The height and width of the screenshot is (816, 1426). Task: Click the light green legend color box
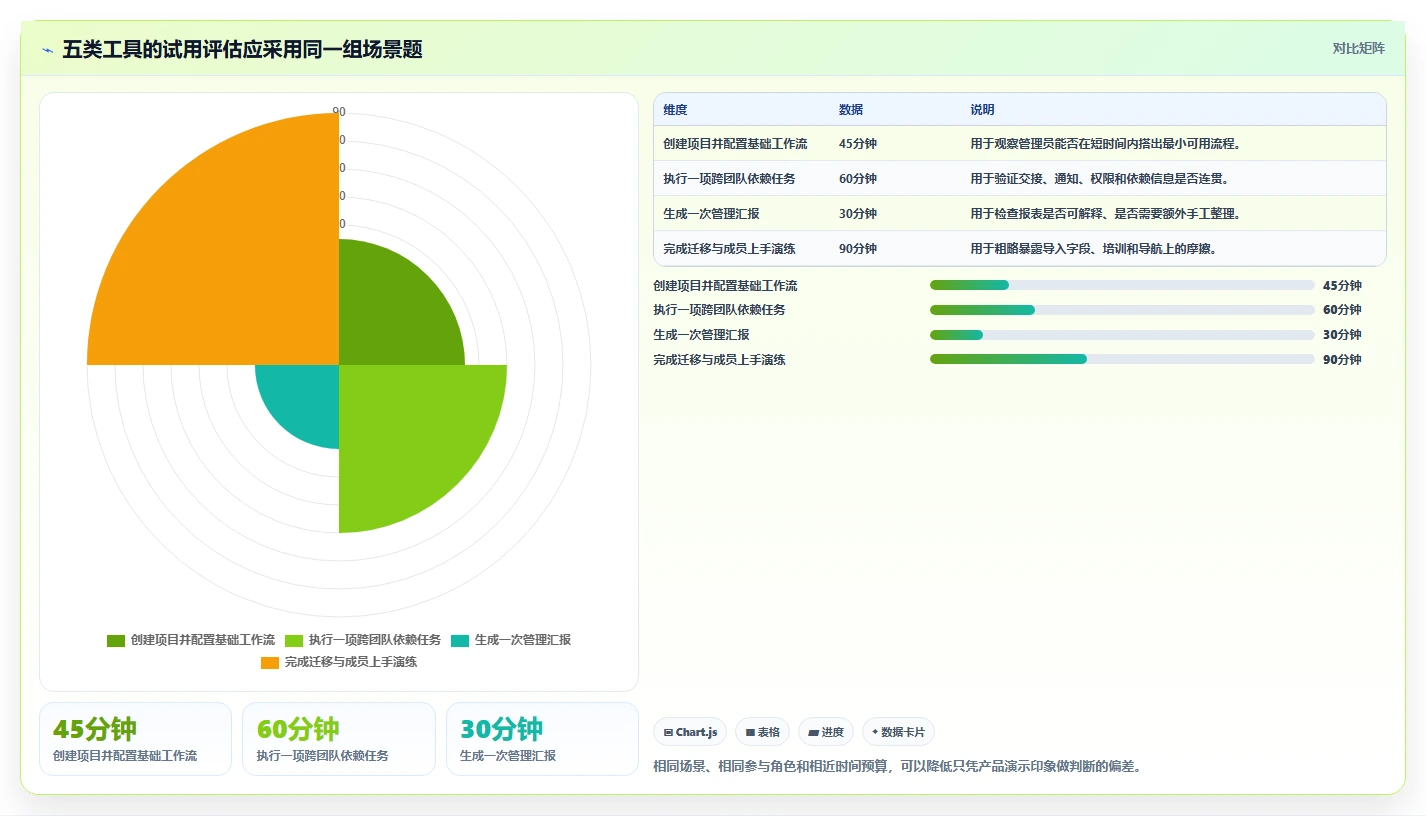pyautogui.click(x=294, y=640)
